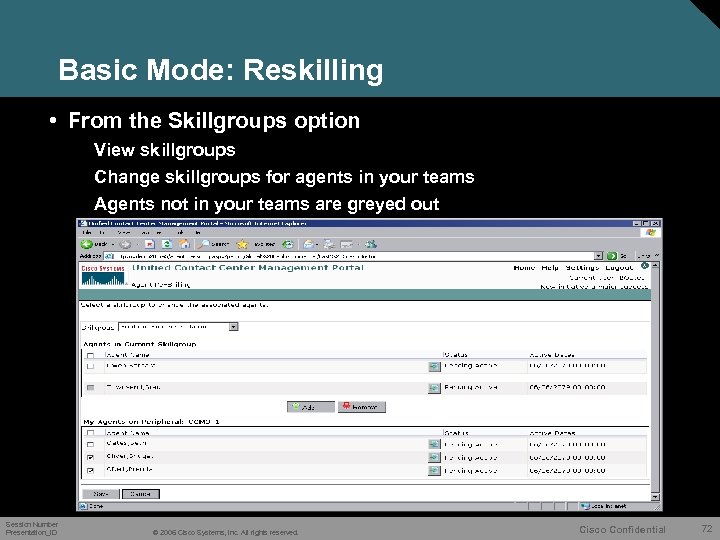Image resolution: width=720 pixels, height=540 pixels.
Task: Click the Favorites star icon in toolbar
Action: [x=242, y=244]
